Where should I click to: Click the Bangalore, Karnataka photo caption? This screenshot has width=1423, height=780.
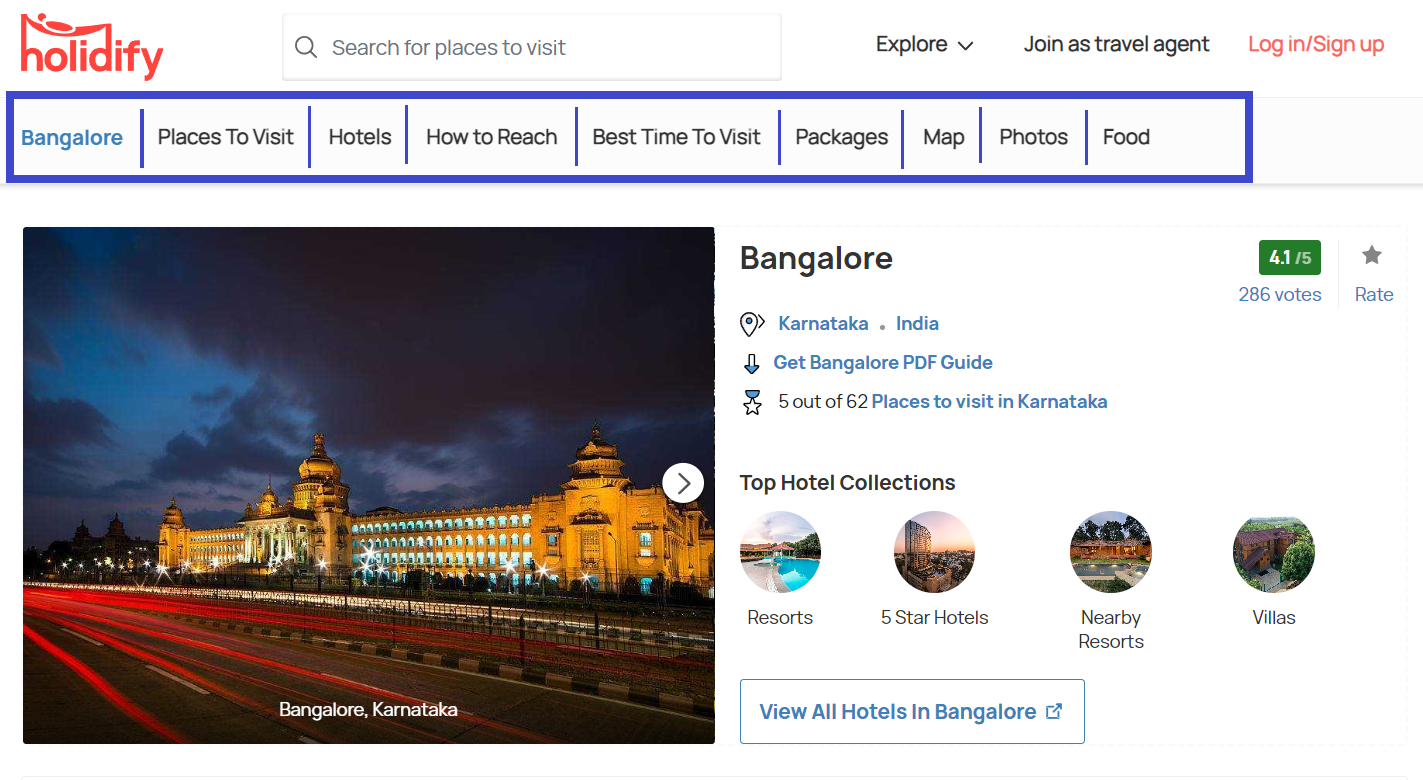(368, 709)
